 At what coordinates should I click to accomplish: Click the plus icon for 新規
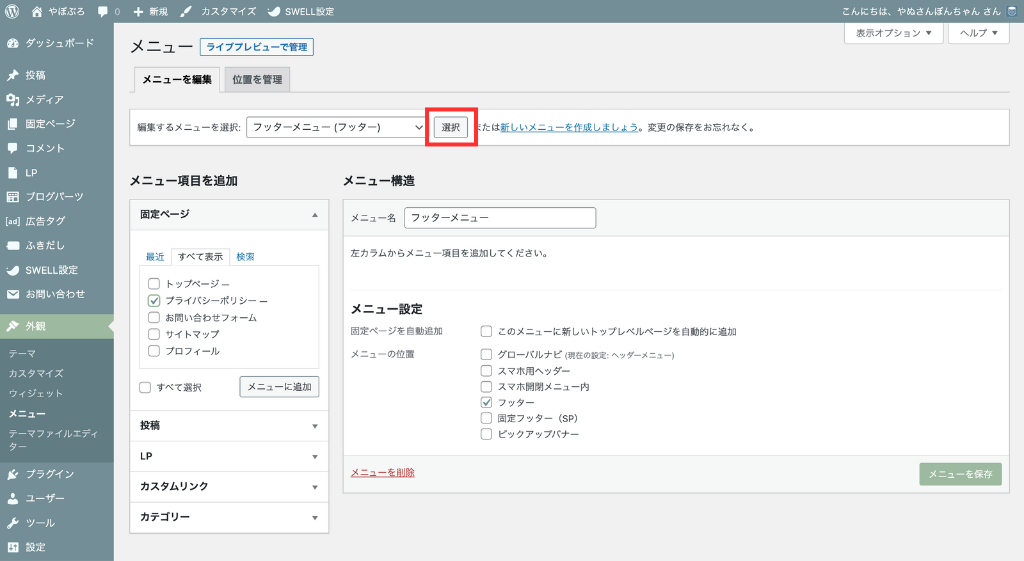(138, 12)
